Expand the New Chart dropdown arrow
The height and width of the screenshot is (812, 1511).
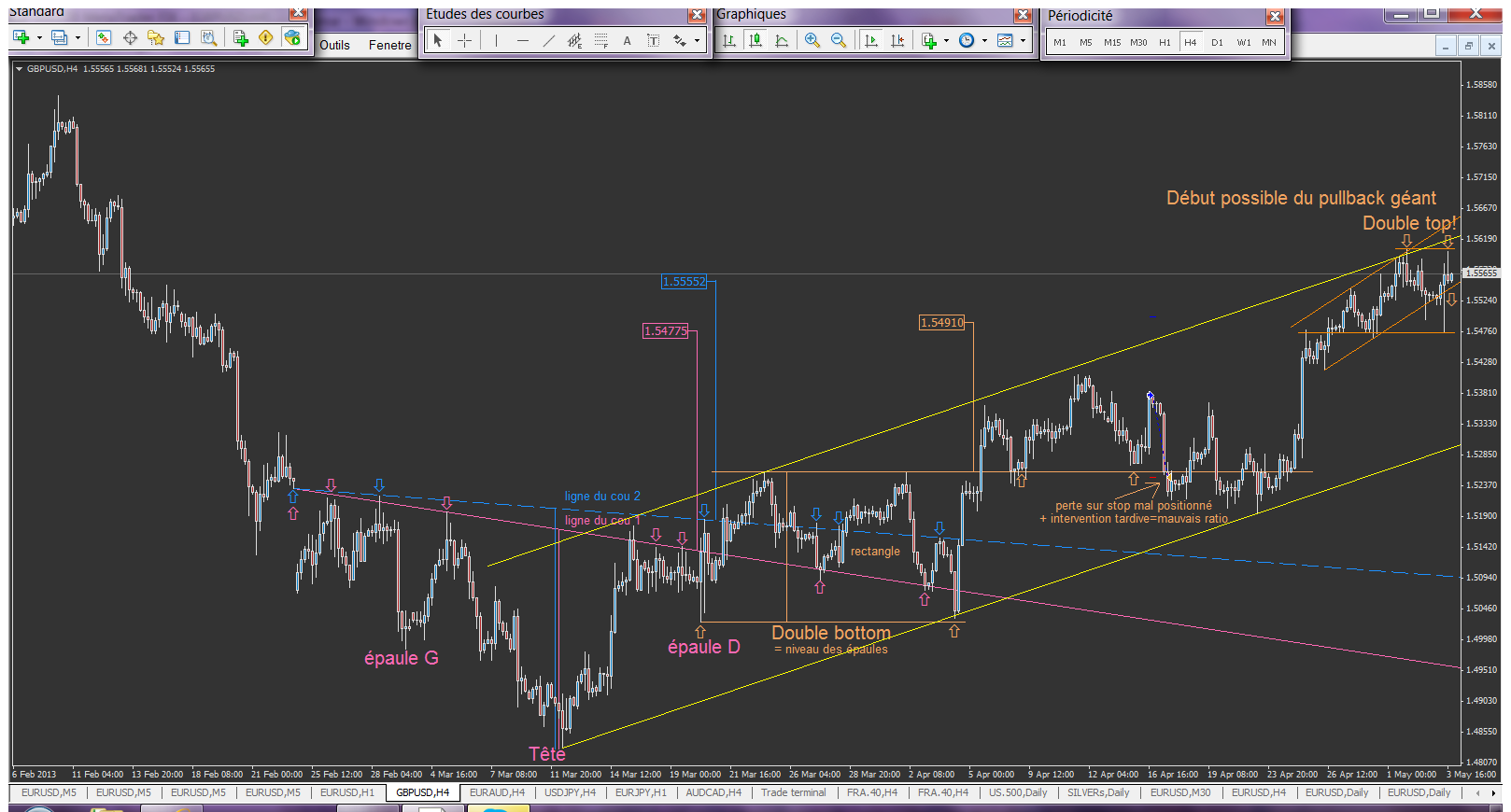click(39, 37)
